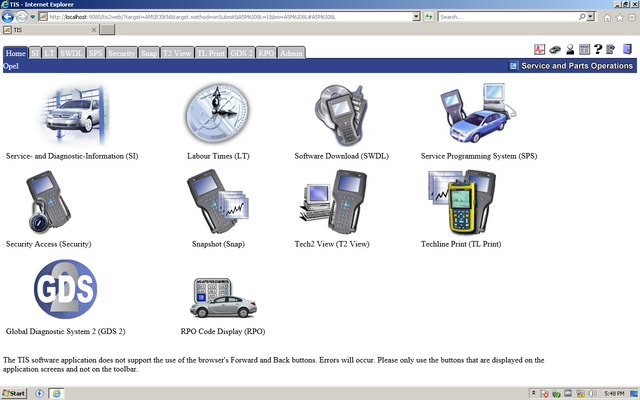Open the Global Diagnostic System 2 link

pos(66,331)
